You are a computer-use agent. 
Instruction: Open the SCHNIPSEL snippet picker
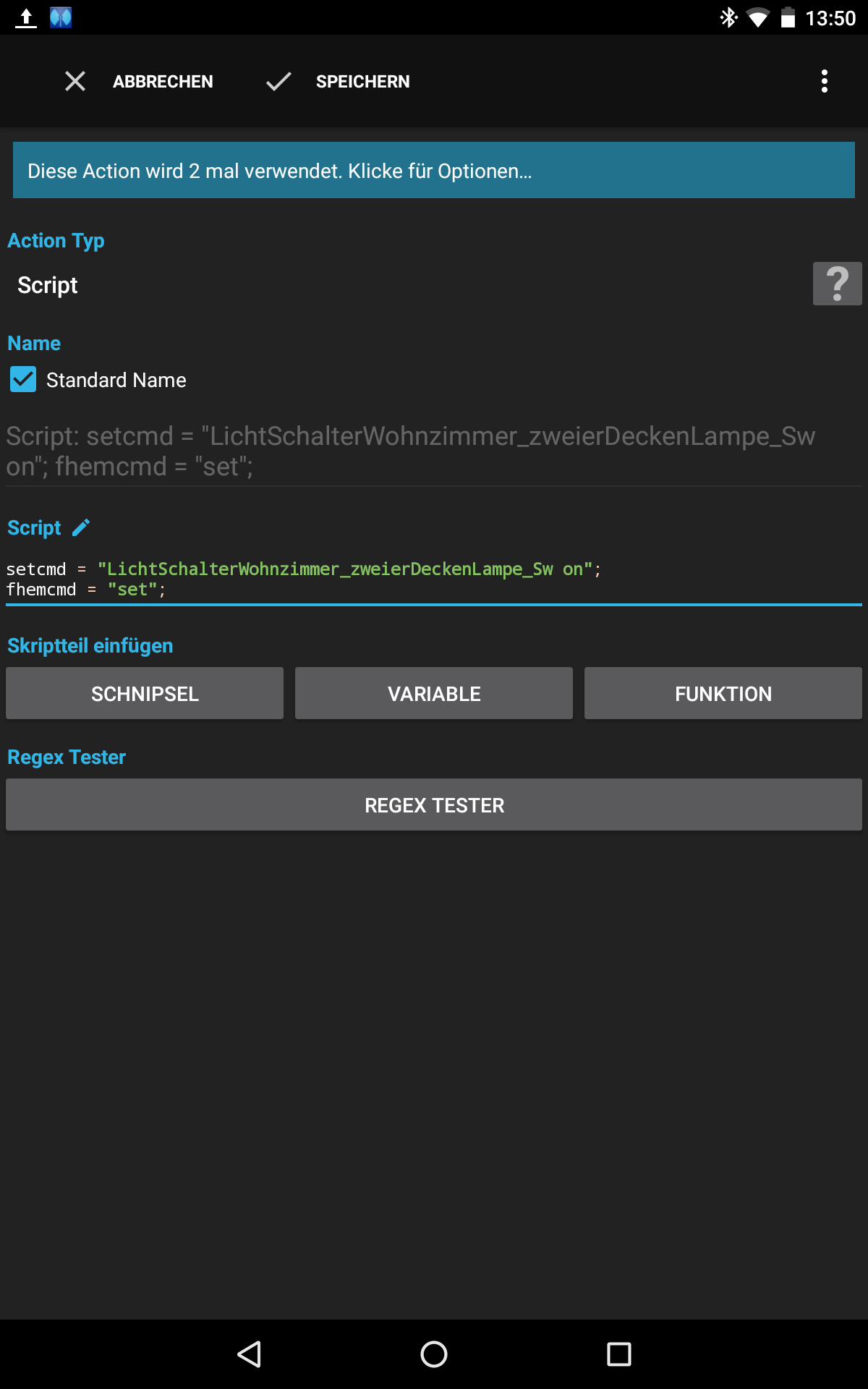145,693
